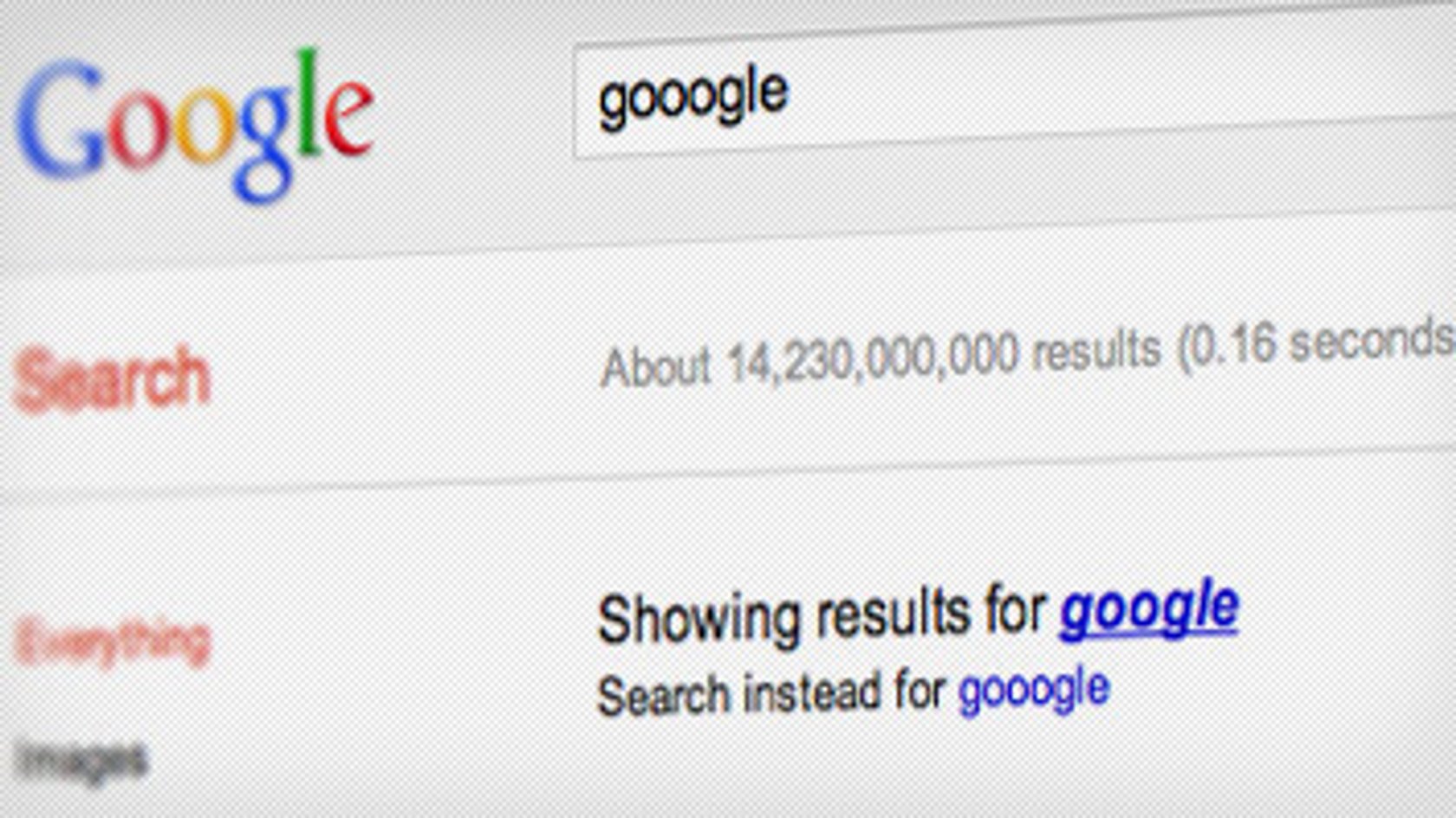
Task: Click the Search instead for text
Action: point(771,694)
